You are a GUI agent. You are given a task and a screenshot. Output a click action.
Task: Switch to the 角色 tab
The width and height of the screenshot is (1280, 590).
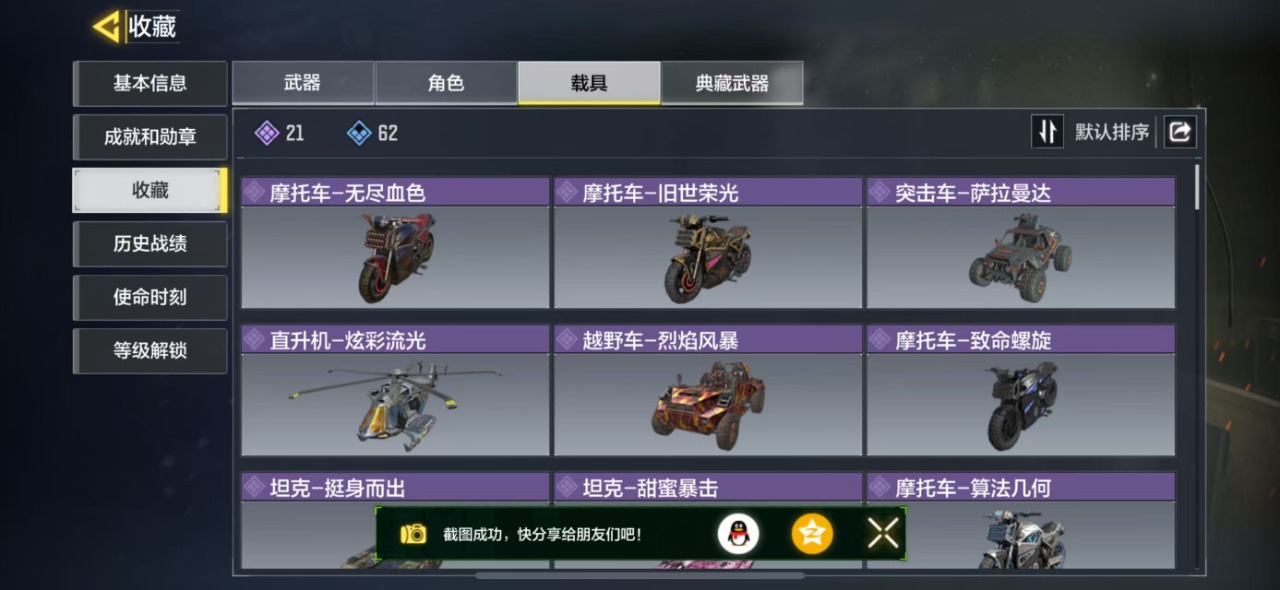tap(446, 83)
